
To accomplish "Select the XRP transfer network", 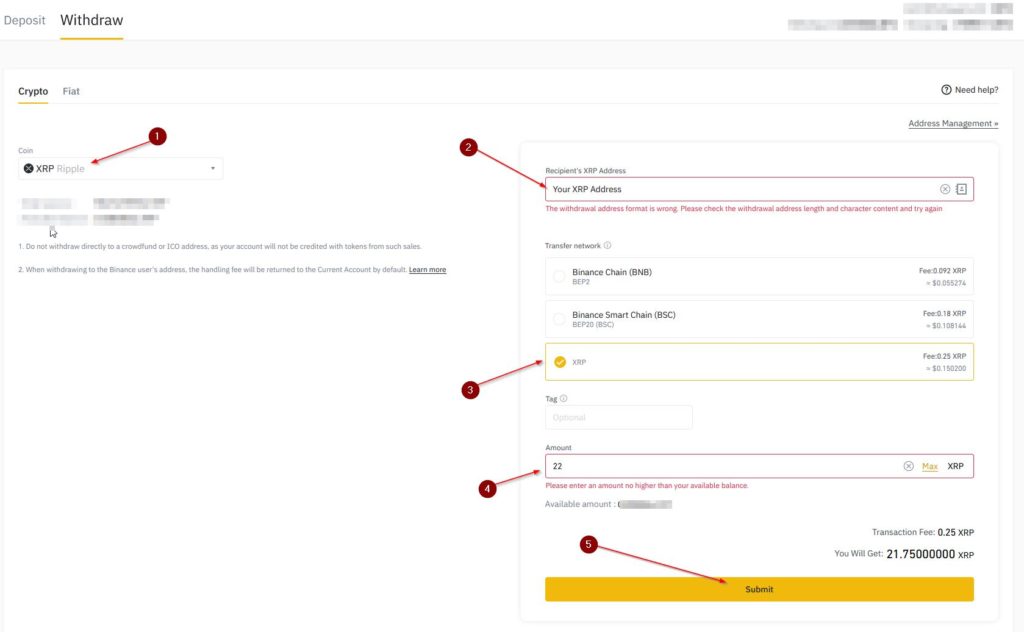I will pos(759,362).
